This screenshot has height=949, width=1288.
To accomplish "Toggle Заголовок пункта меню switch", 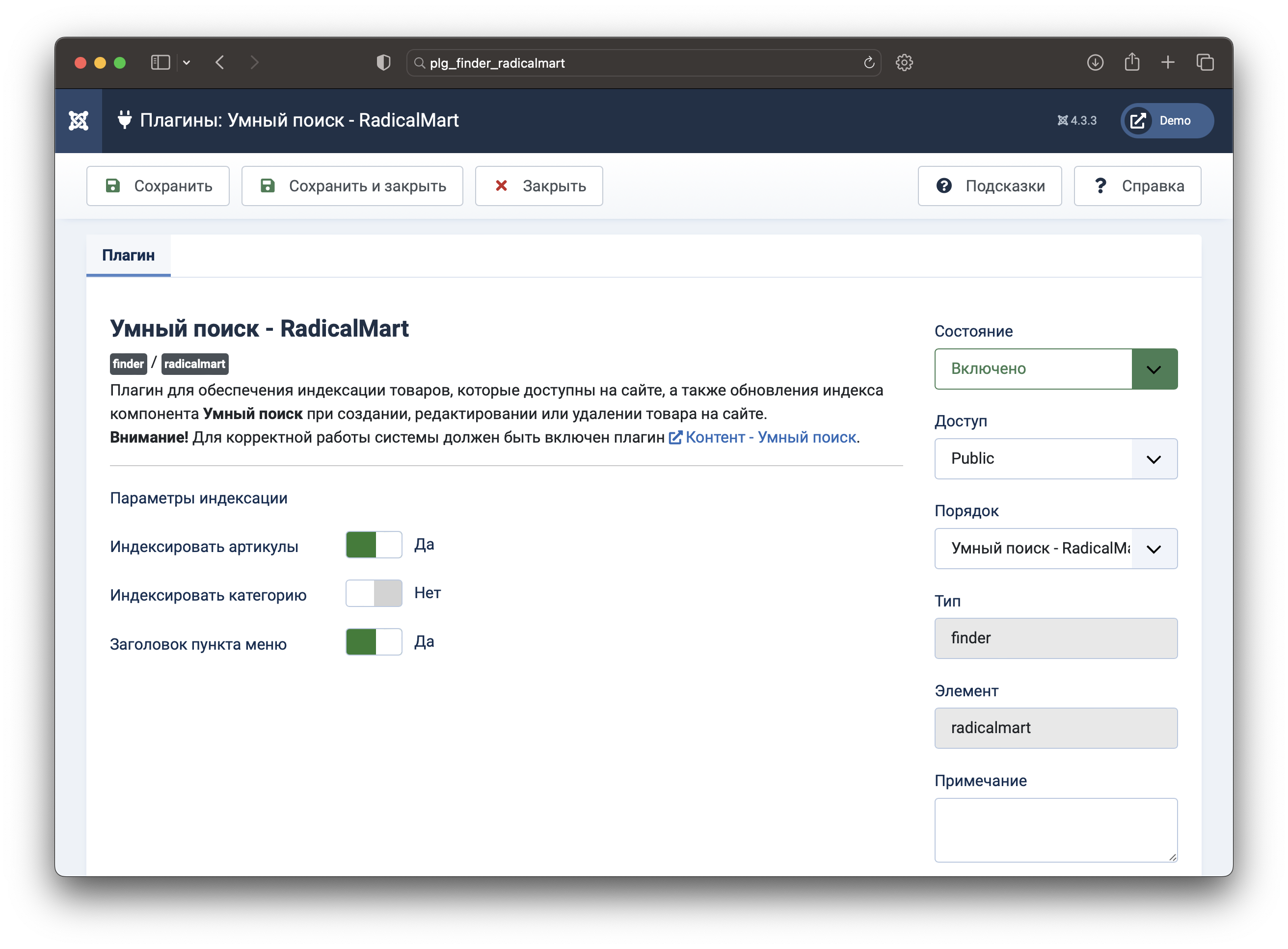I will [x=374, y=642].
